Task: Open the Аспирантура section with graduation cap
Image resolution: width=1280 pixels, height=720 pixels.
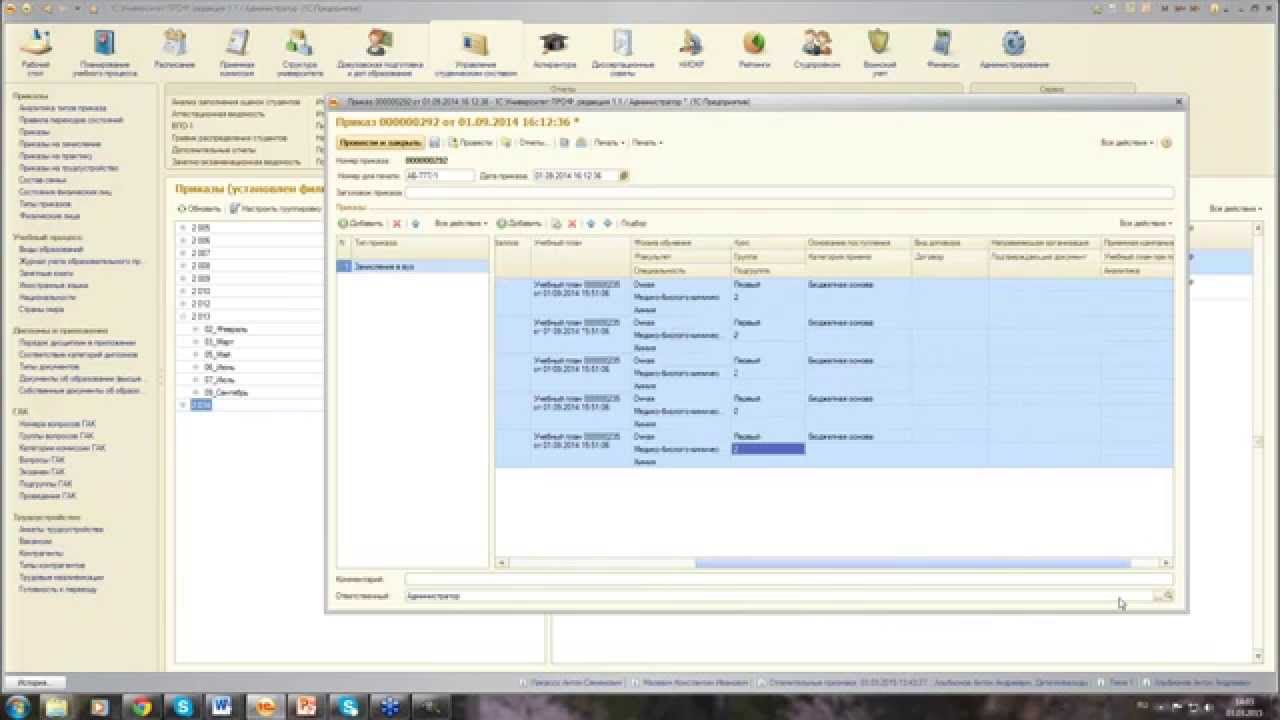Action: coord(554,48)
